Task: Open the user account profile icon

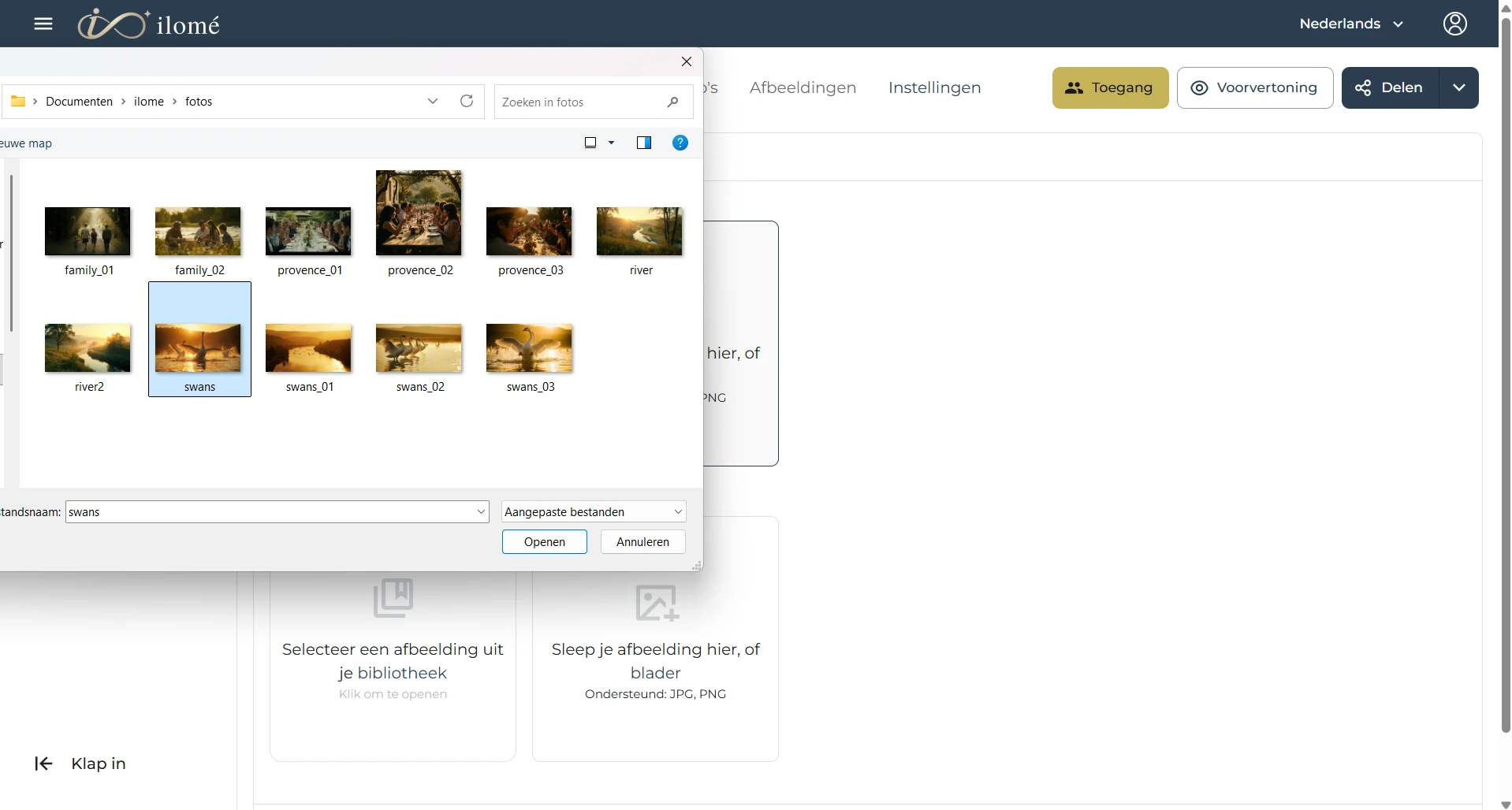Action: [x=1454, y=24]
